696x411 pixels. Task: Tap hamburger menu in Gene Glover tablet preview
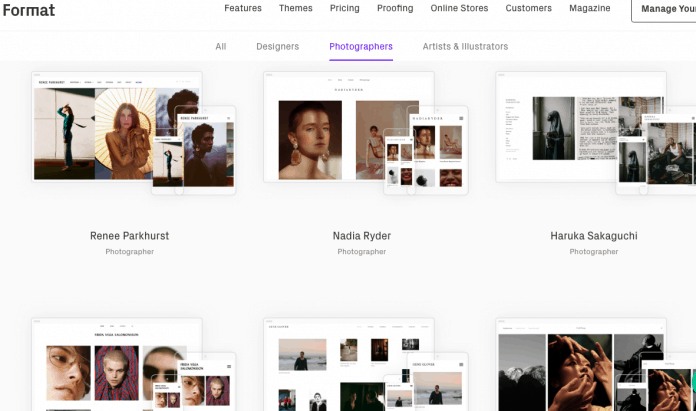(461, 364)
